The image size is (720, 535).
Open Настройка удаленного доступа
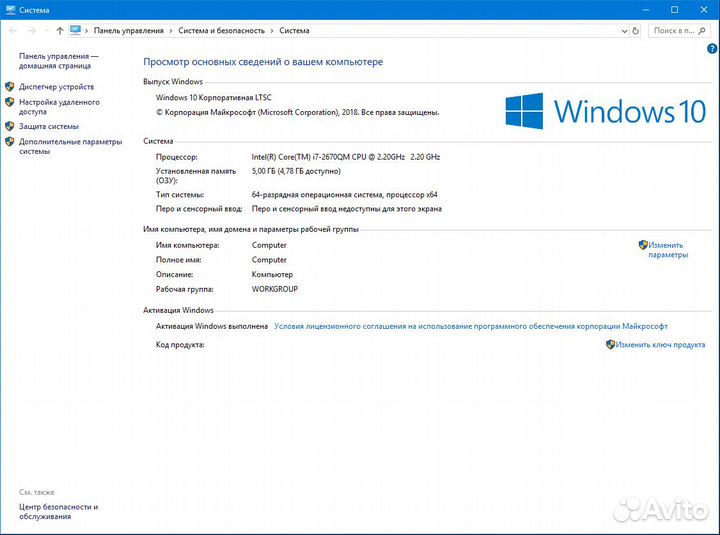click(59, 107)
